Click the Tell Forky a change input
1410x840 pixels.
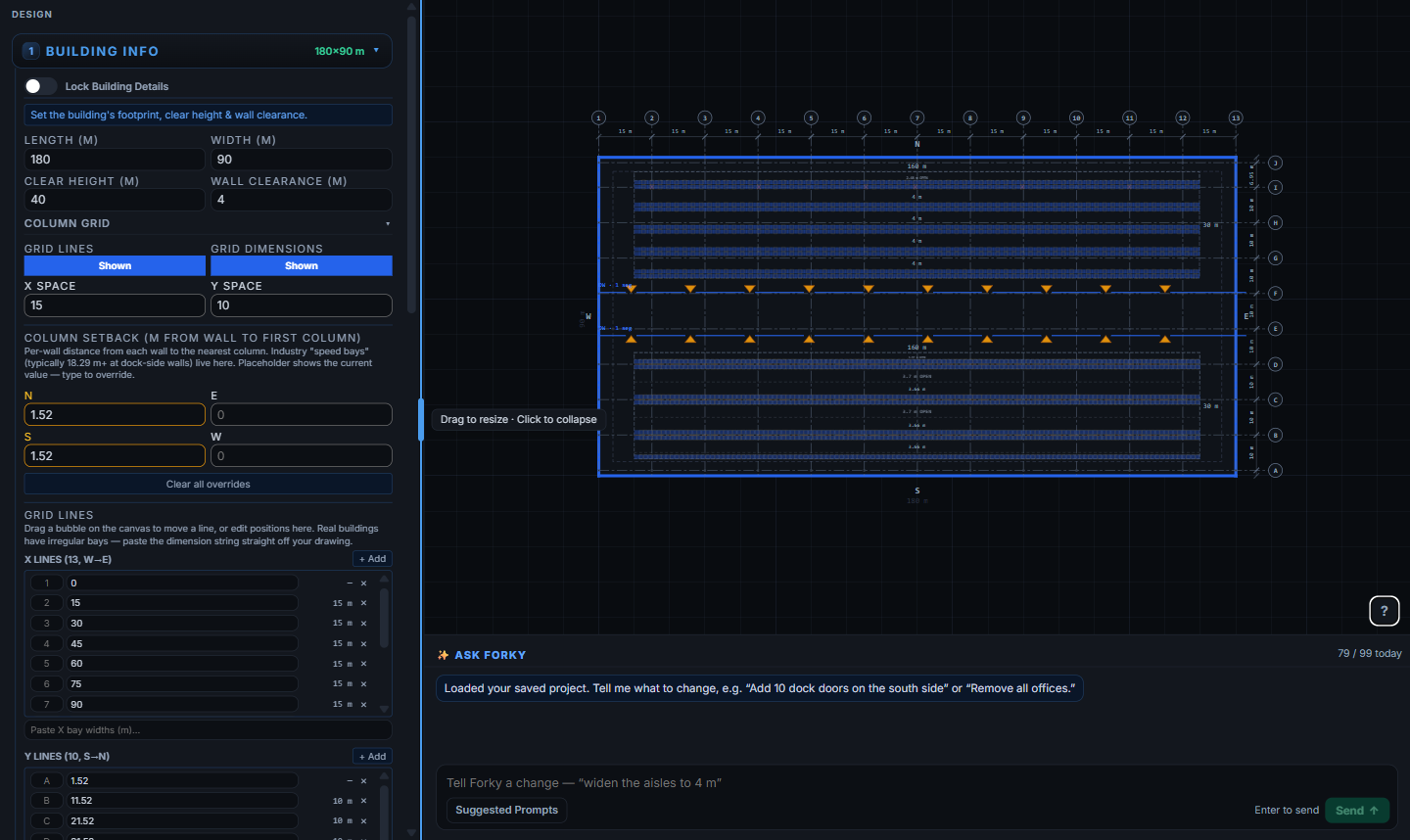[x=847, y=783]
